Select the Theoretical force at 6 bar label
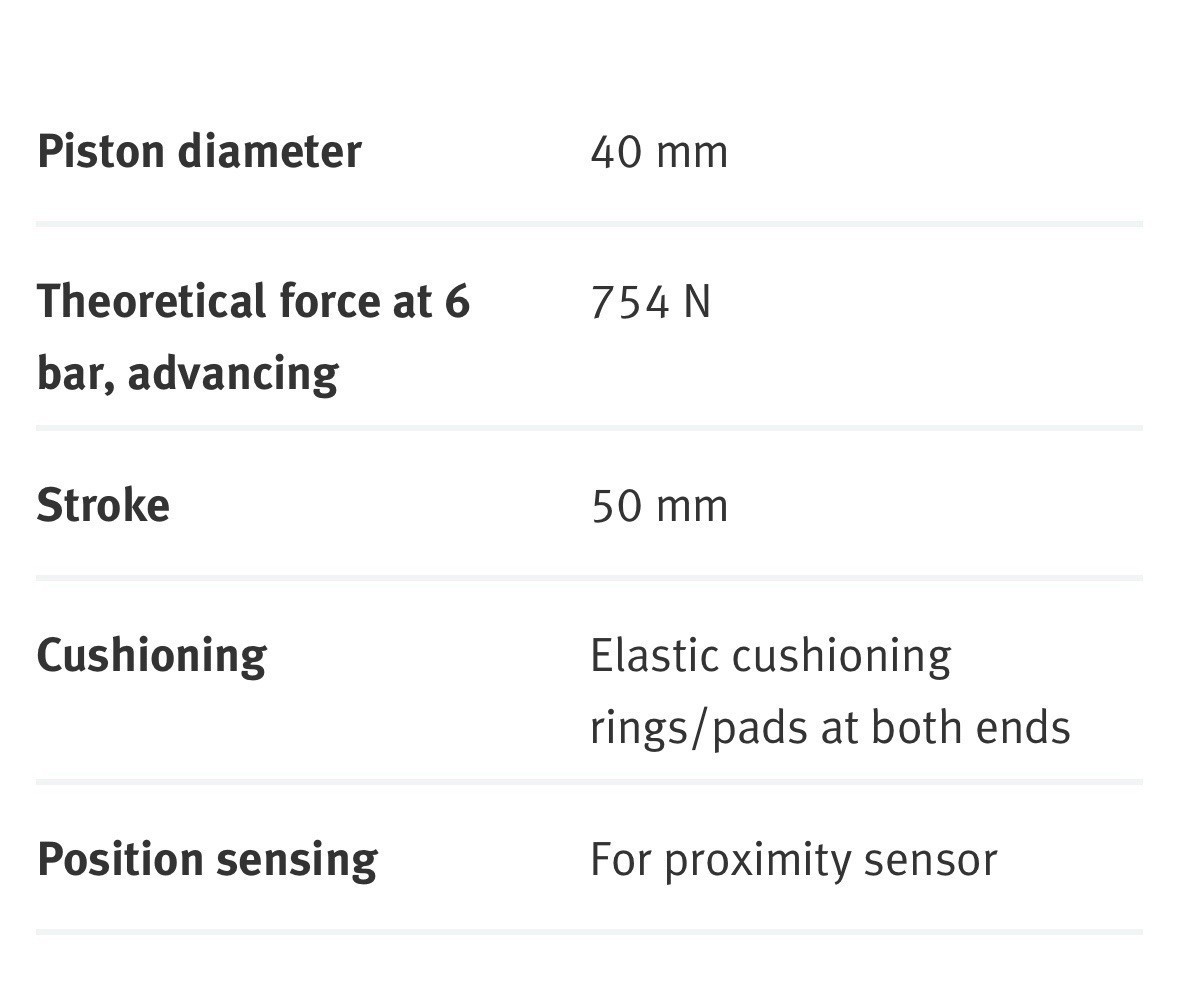The height and width of the screenshot is (986, 1179). pos(253,337)
